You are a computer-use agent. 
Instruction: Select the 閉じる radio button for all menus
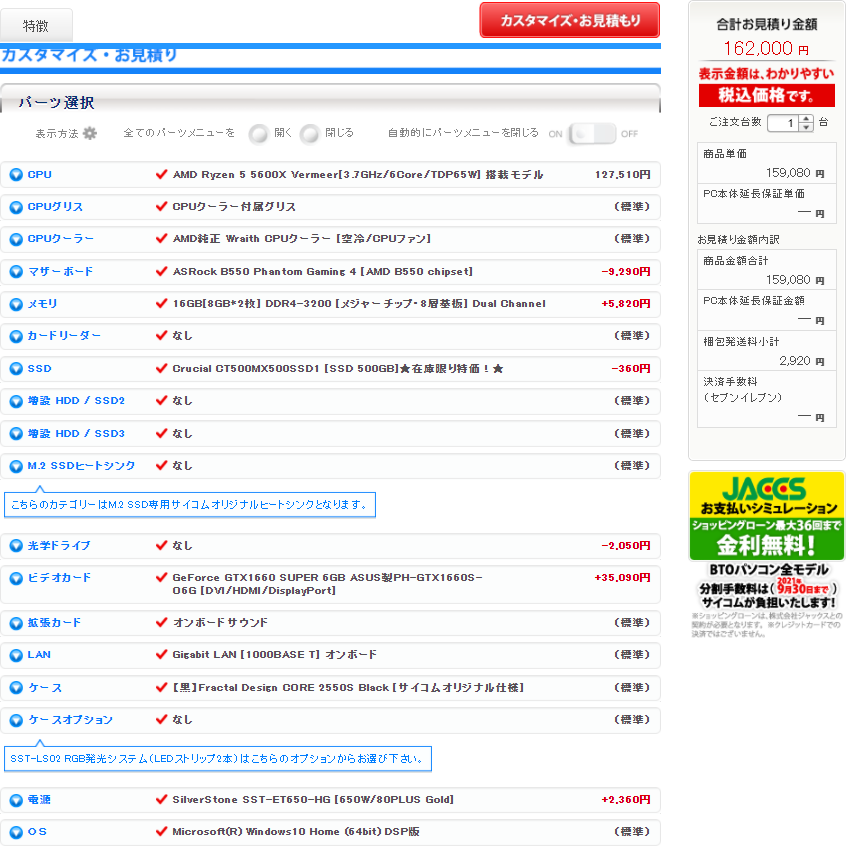(x=310, y=133)
